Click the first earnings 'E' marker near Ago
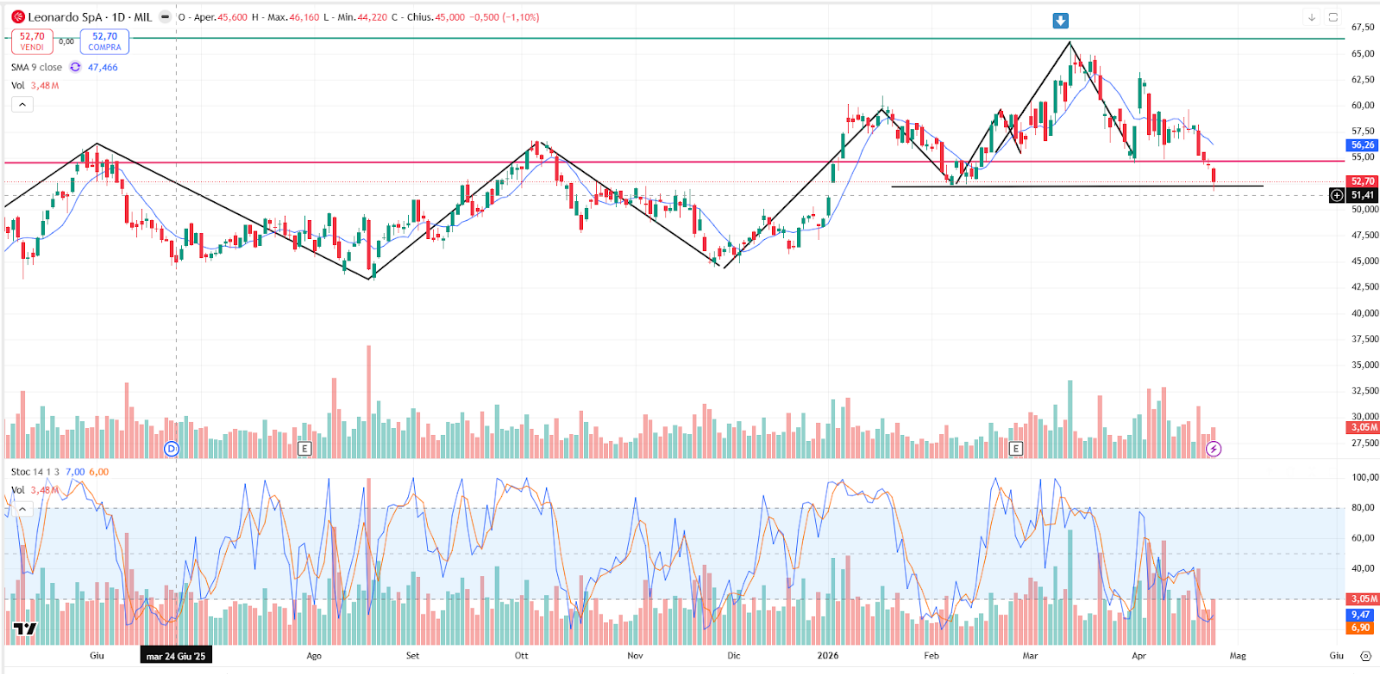 305,449
